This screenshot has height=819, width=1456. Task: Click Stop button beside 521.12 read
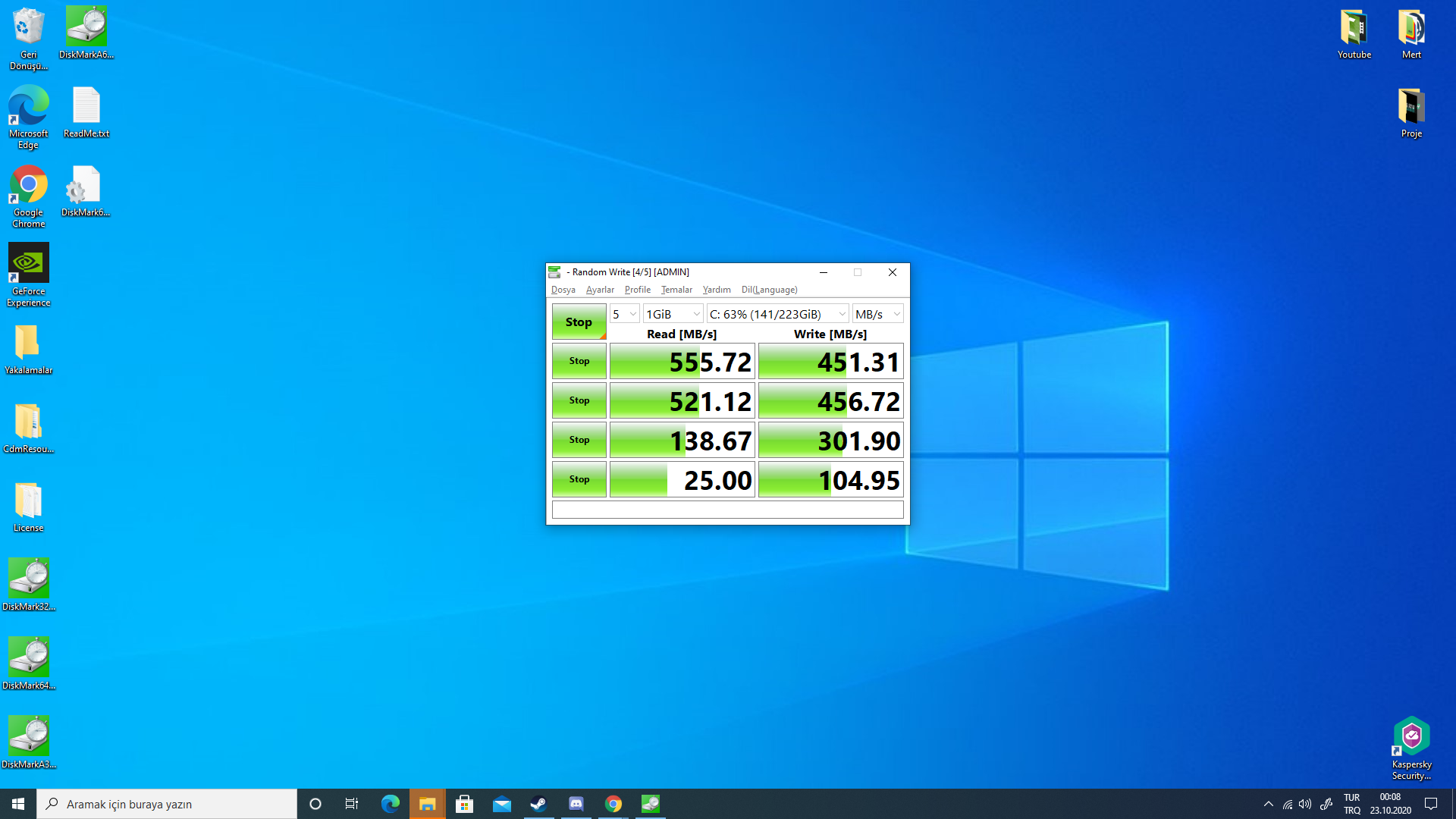579,400
